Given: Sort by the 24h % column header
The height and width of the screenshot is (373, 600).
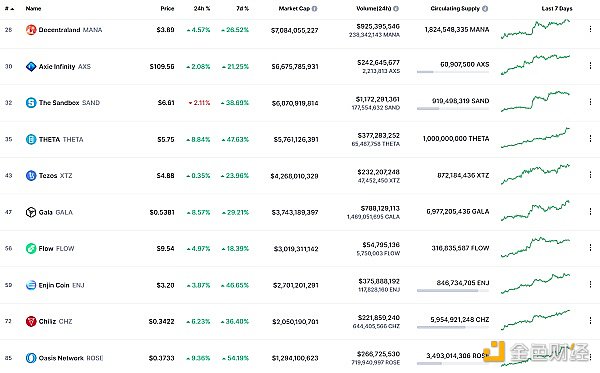Looking at the screenshot, I should coord(202,8).
